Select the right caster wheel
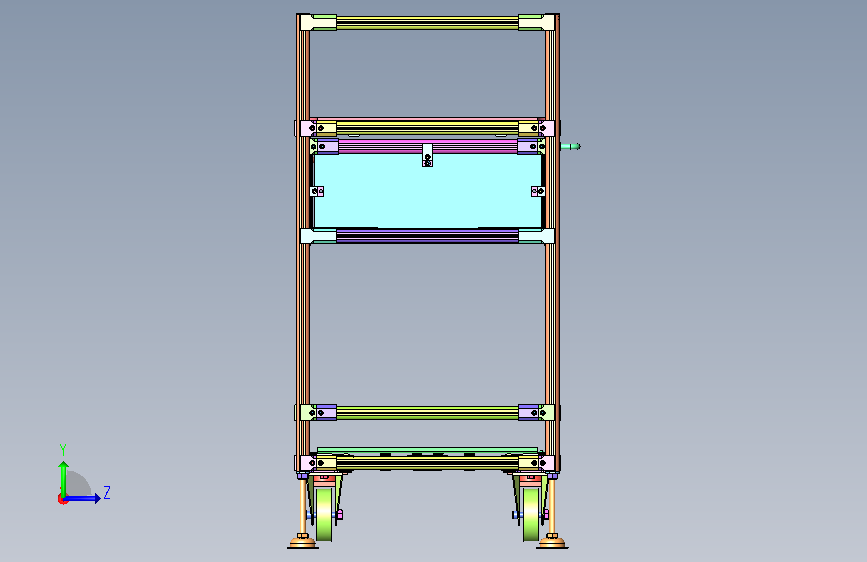The image size is (867, 562). pyautogui.click(x=531, y=514)
